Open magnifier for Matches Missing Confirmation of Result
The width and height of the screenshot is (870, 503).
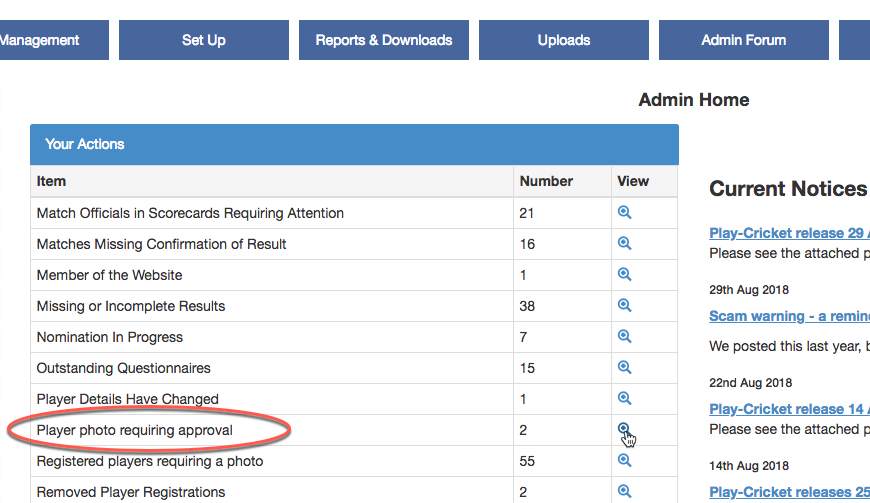(x=624, y=243)
